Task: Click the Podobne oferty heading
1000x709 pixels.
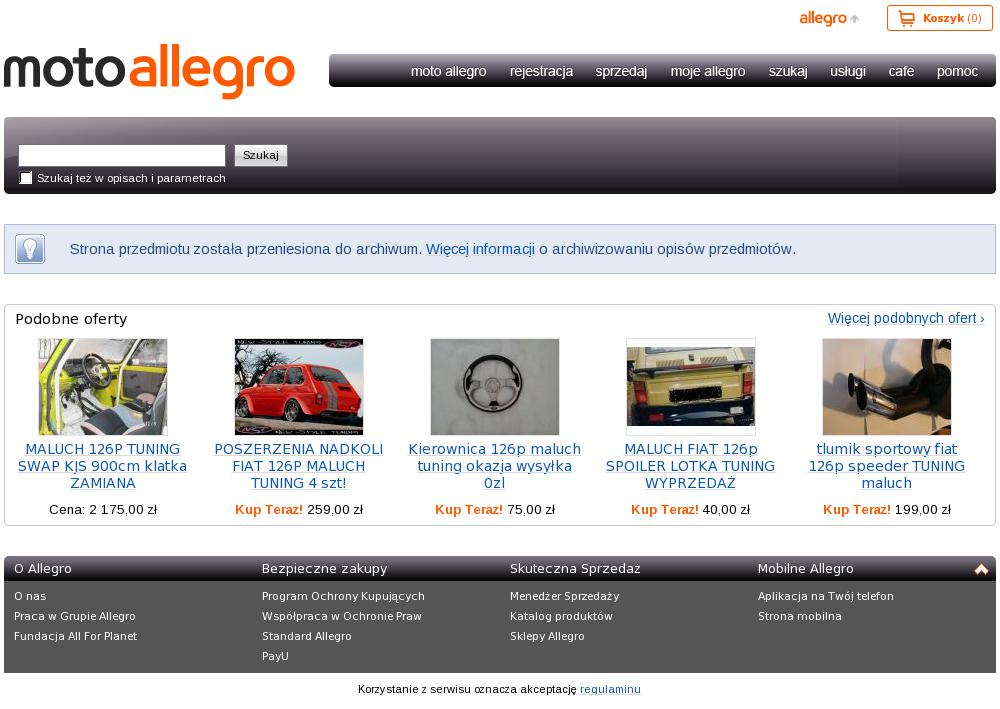Action: coord(71,319)
